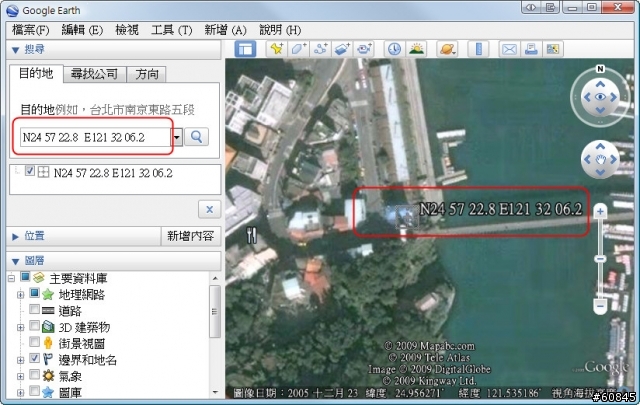
Task: Open the 新增(A) menu
Action: (x=225, y=30)
